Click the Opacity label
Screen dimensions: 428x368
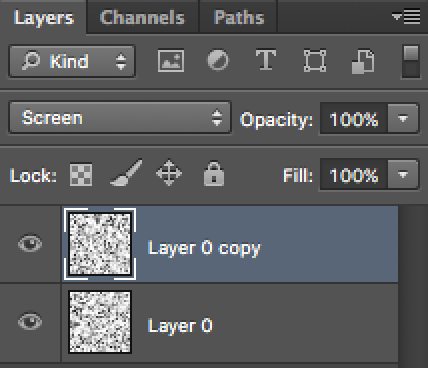tap(276, 120)
